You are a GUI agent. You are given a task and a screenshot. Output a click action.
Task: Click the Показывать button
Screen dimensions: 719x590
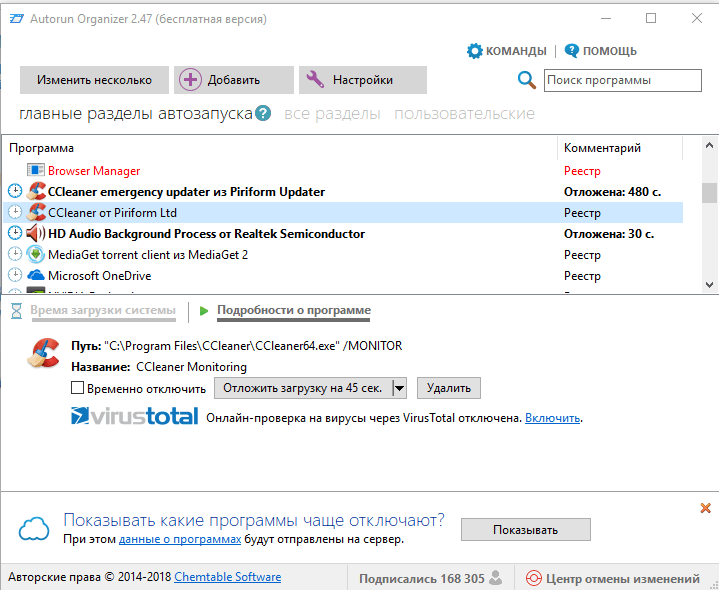click(x=525, y=530)
